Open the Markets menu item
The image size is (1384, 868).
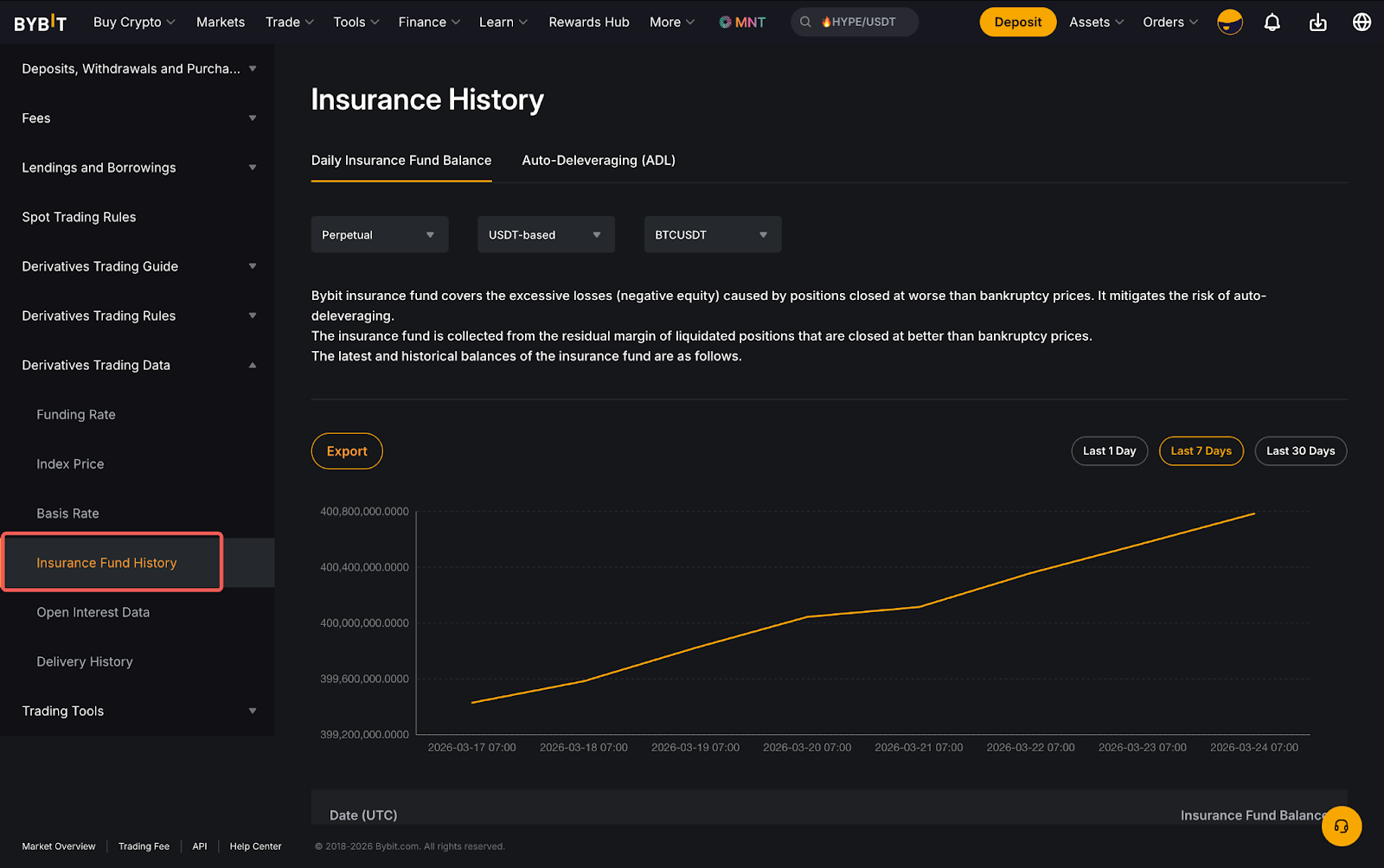coord(221,22)
